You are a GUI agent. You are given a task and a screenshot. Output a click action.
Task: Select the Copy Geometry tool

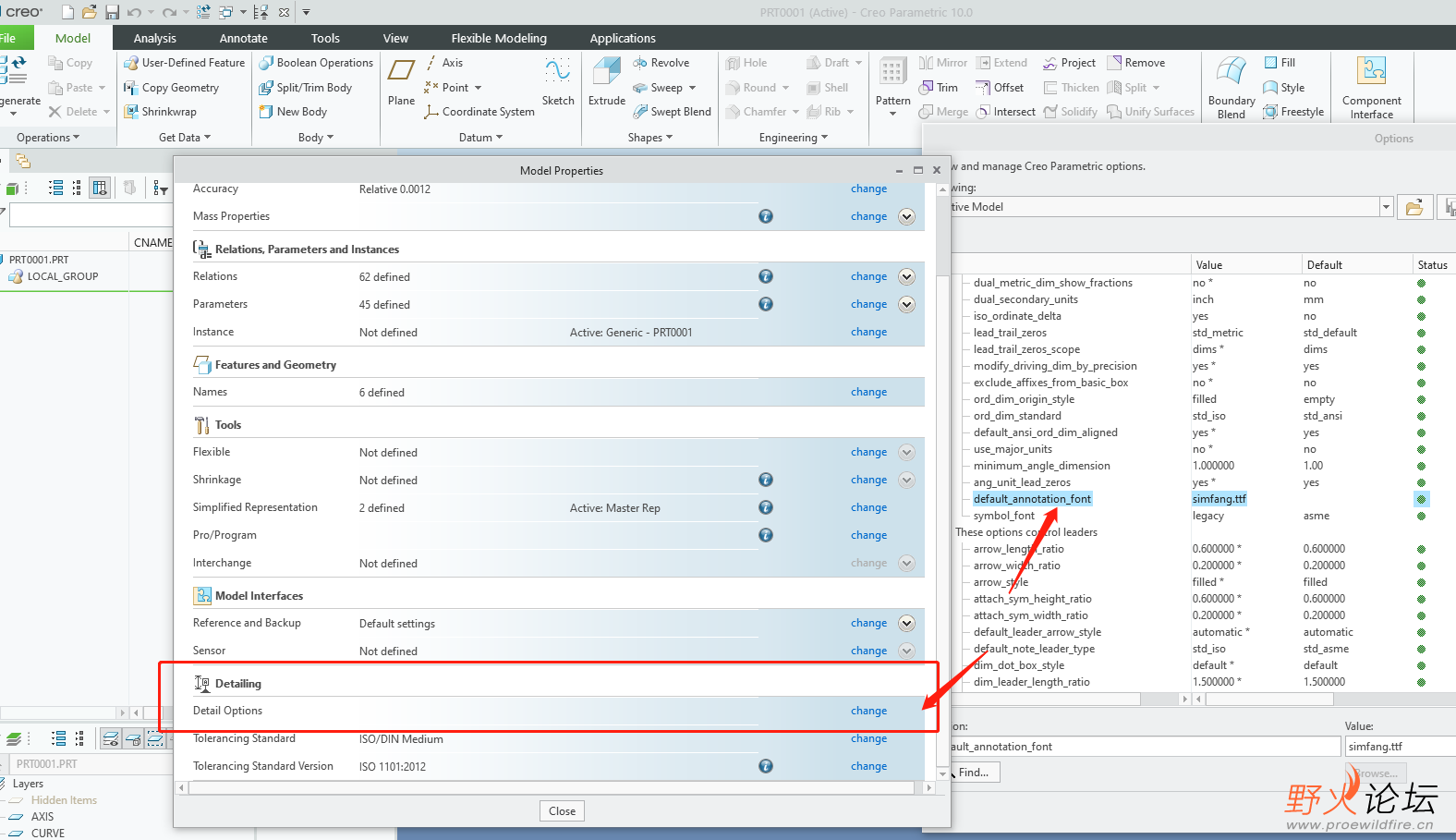172,88
